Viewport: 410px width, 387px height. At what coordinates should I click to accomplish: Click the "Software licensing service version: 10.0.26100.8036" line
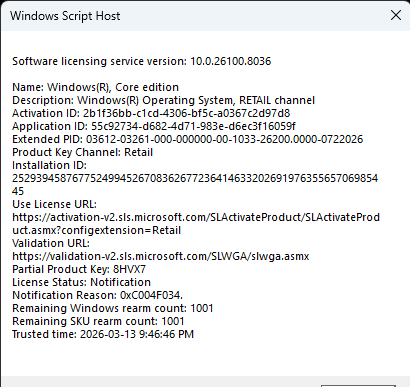pyautogui.click(x=142, y=61)
